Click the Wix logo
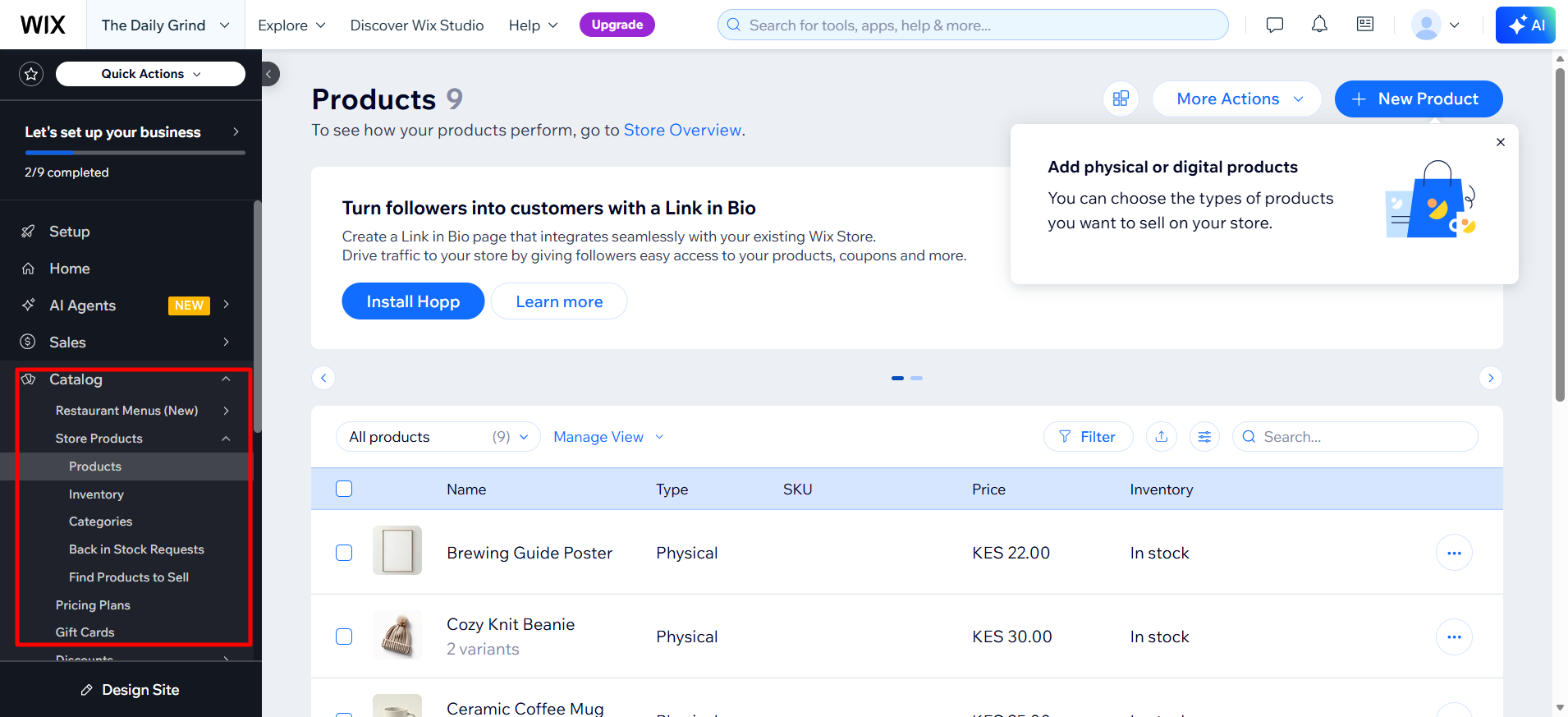 tap(43, 25)
